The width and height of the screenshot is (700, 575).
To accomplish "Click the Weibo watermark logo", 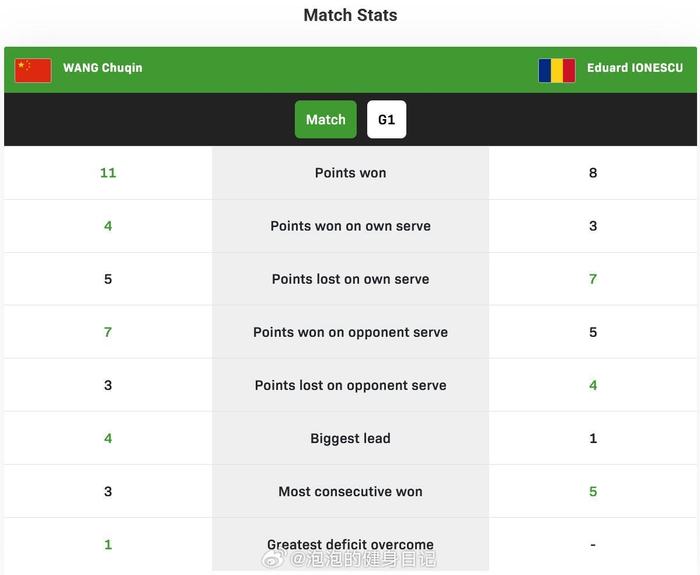I will coord(273,559).
